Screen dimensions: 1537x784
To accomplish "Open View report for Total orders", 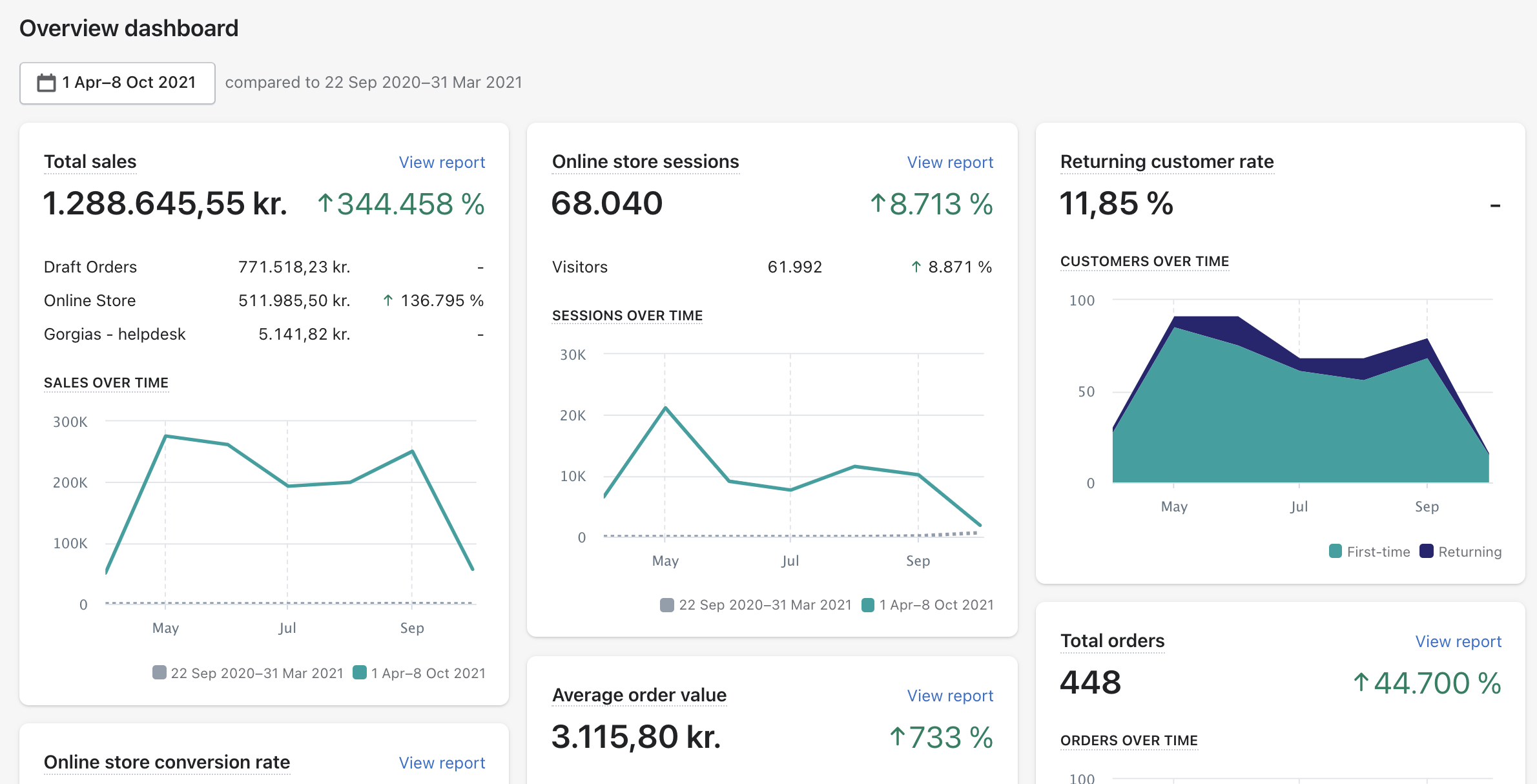I will click(x=1458, y=641).
